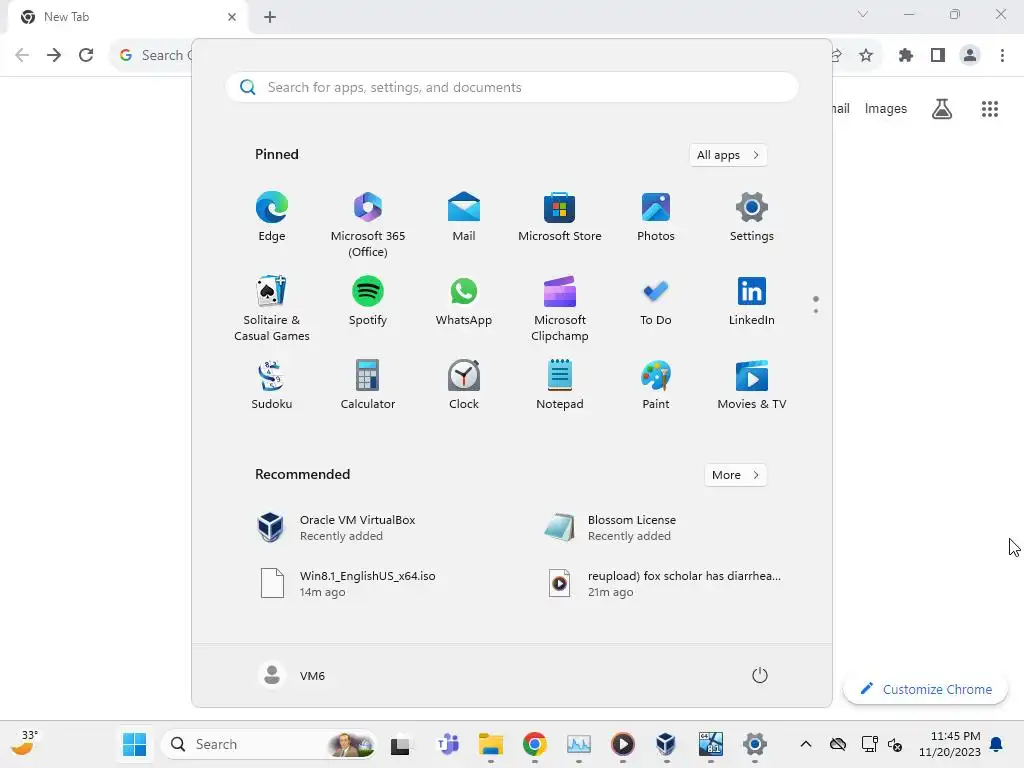The width and height of the screenshot is (1024, 768).
Task: Switch to Chrome on the taskbar
Action: pyautogui.click(x=534, y=744)
